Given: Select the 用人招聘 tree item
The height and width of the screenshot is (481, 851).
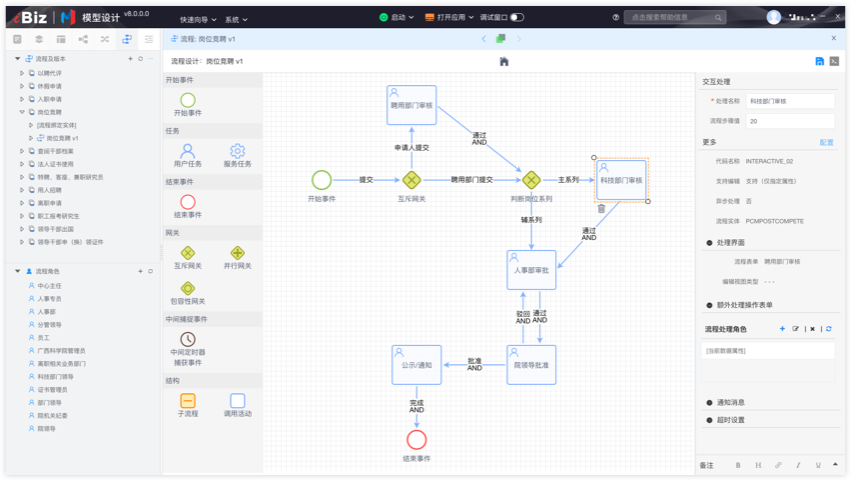Looking at the screenshot, I should pyautogui.click(x=49, y=191).
